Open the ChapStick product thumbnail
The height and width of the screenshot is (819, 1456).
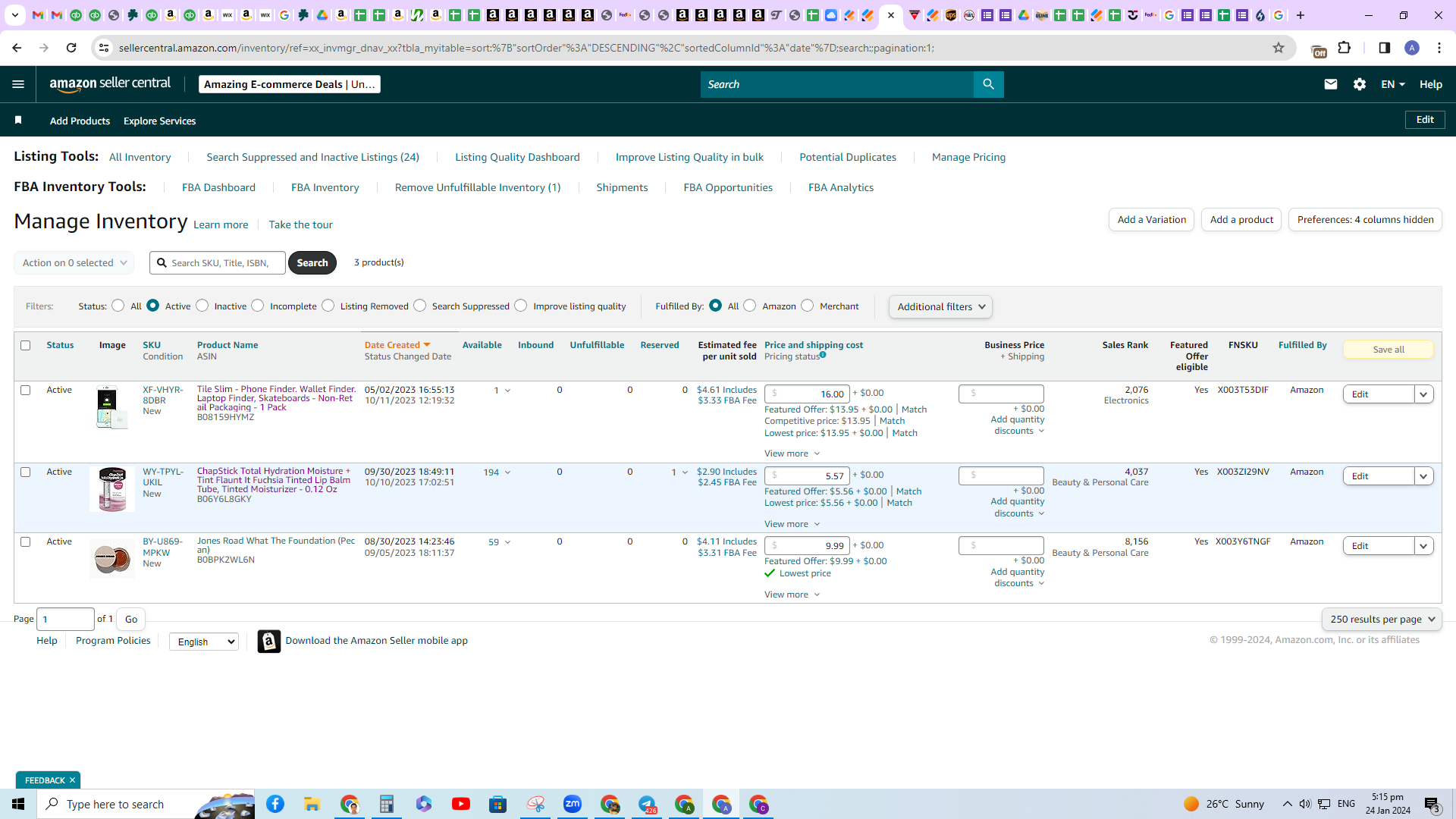pyautogui.click(x=112, y=489)
